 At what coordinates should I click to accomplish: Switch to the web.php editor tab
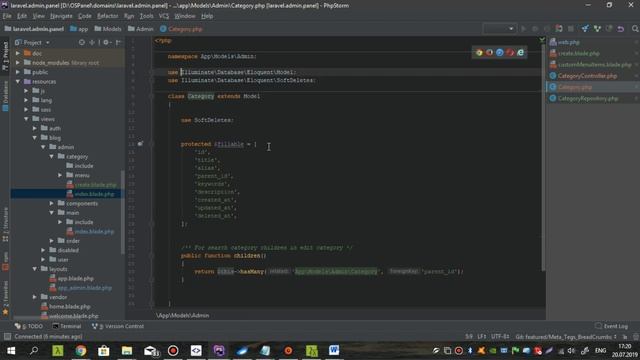[x=593, y=42]
